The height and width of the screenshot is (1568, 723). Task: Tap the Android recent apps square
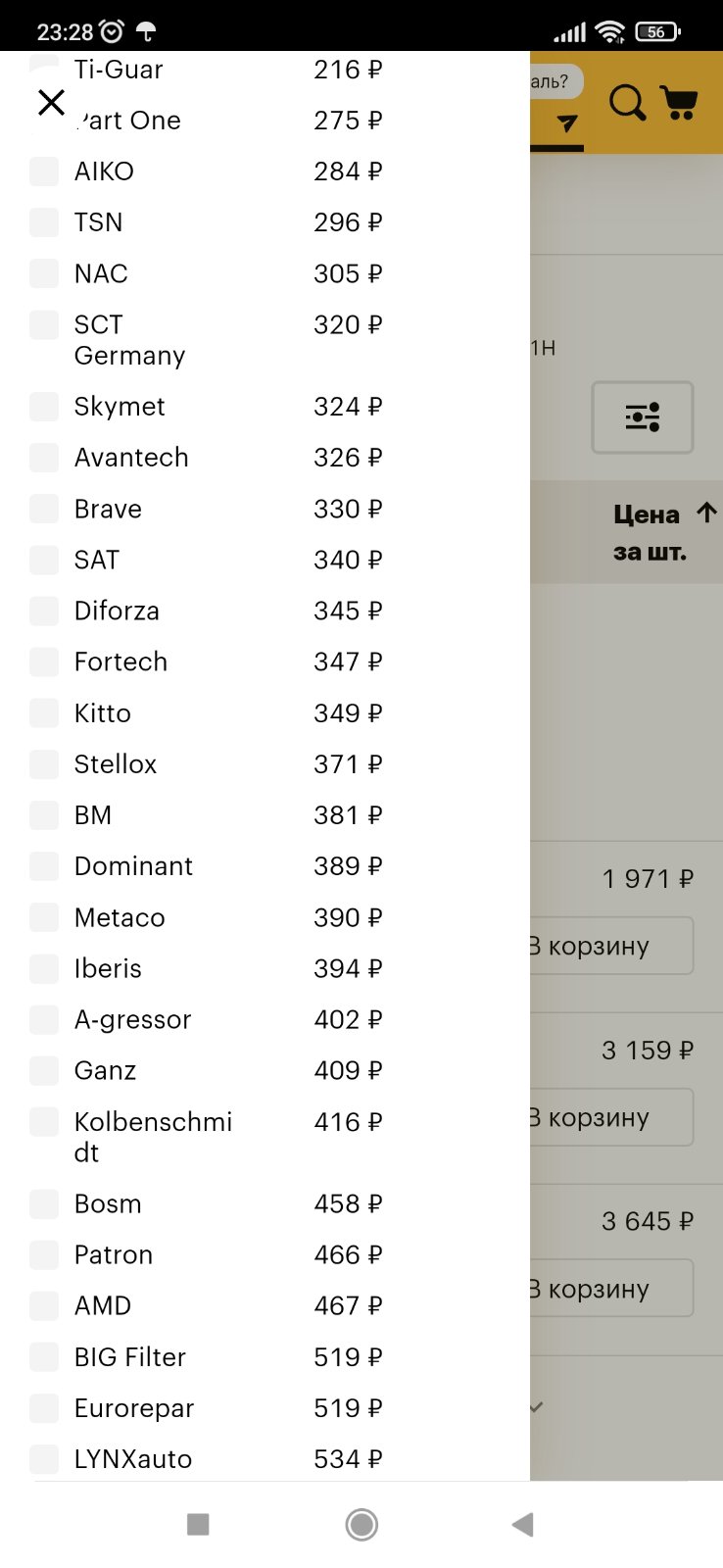coord(198,1524)
